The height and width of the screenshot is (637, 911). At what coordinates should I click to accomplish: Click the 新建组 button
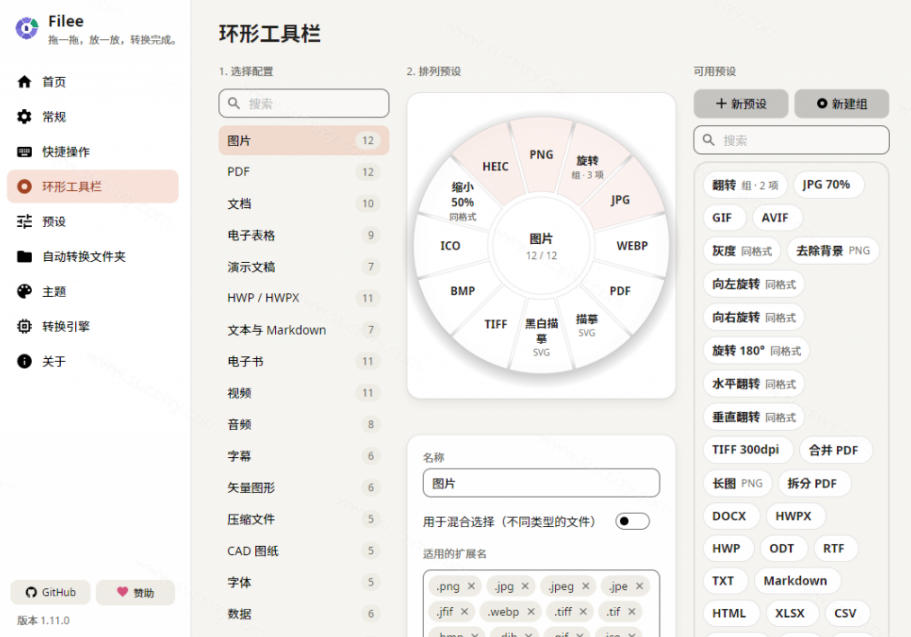point(842,103)
